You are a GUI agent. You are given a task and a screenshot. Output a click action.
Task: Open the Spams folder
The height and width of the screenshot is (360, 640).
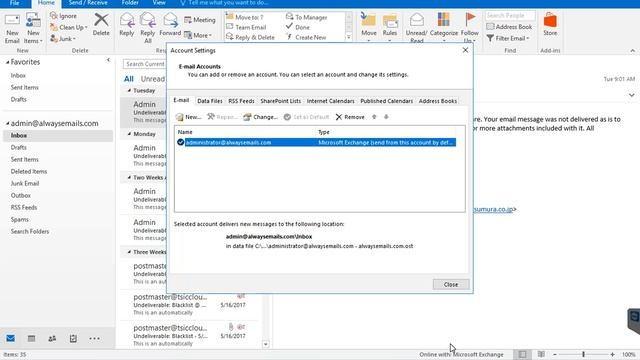pyautogui.click(x=20, y=220)
